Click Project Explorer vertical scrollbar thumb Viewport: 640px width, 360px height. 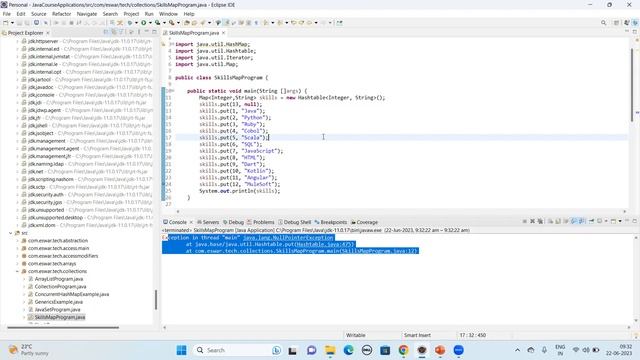pyautogui.click(x=156, y=300)
